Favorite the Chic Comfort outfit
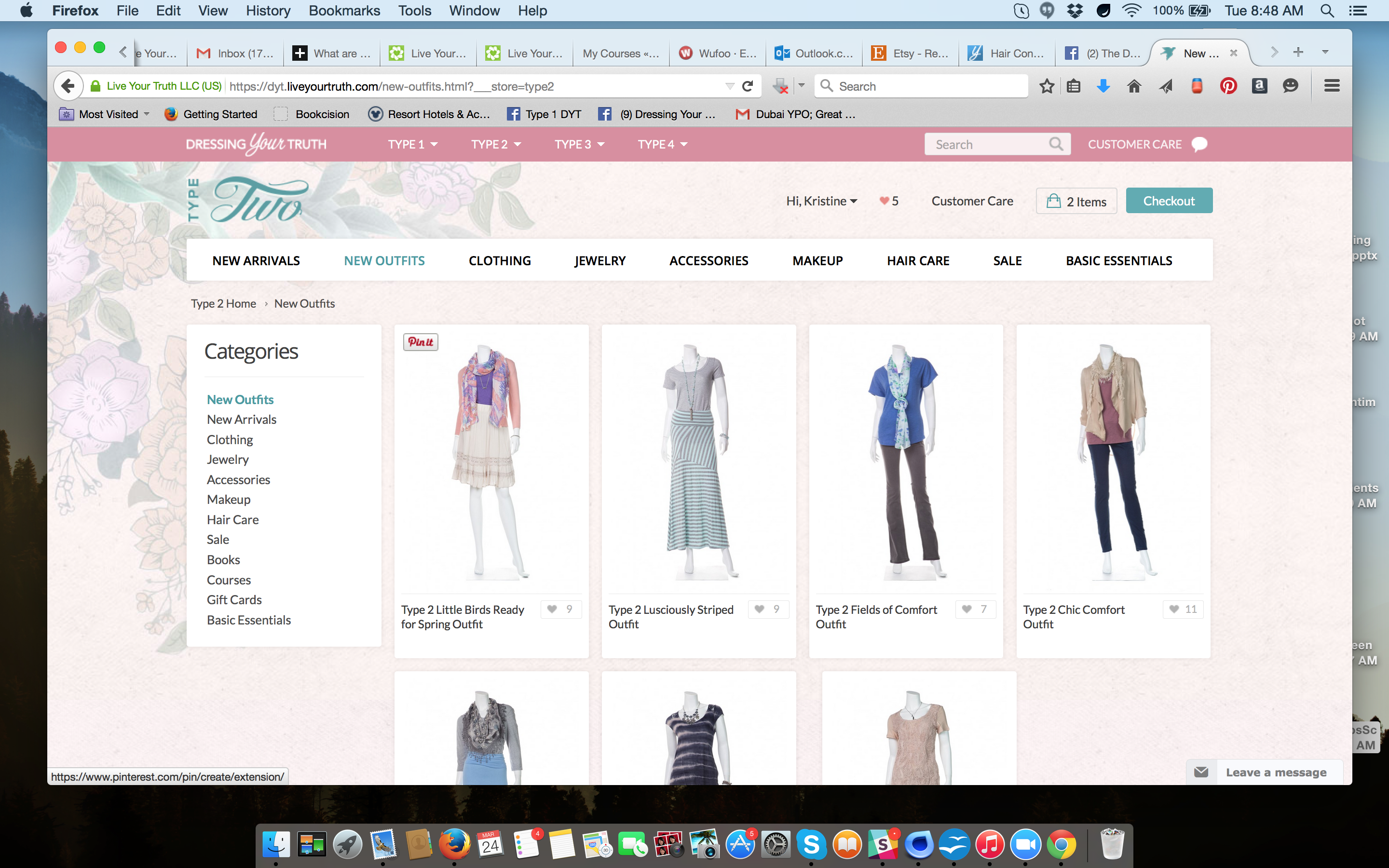Viewport: 1389px width, 868px height. click(1183, 609)
